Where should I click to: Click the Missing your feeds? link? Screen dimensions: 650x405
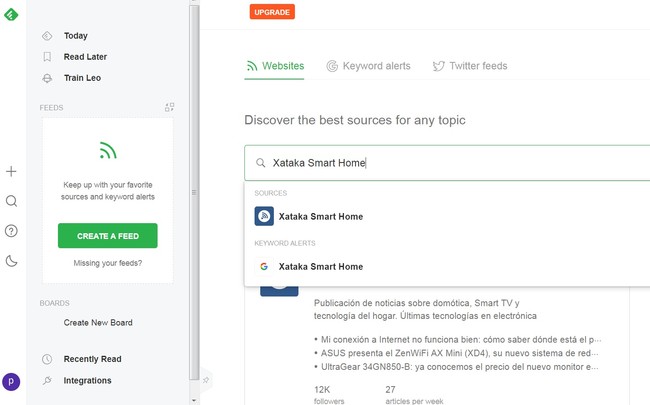[x=108, y=263]
